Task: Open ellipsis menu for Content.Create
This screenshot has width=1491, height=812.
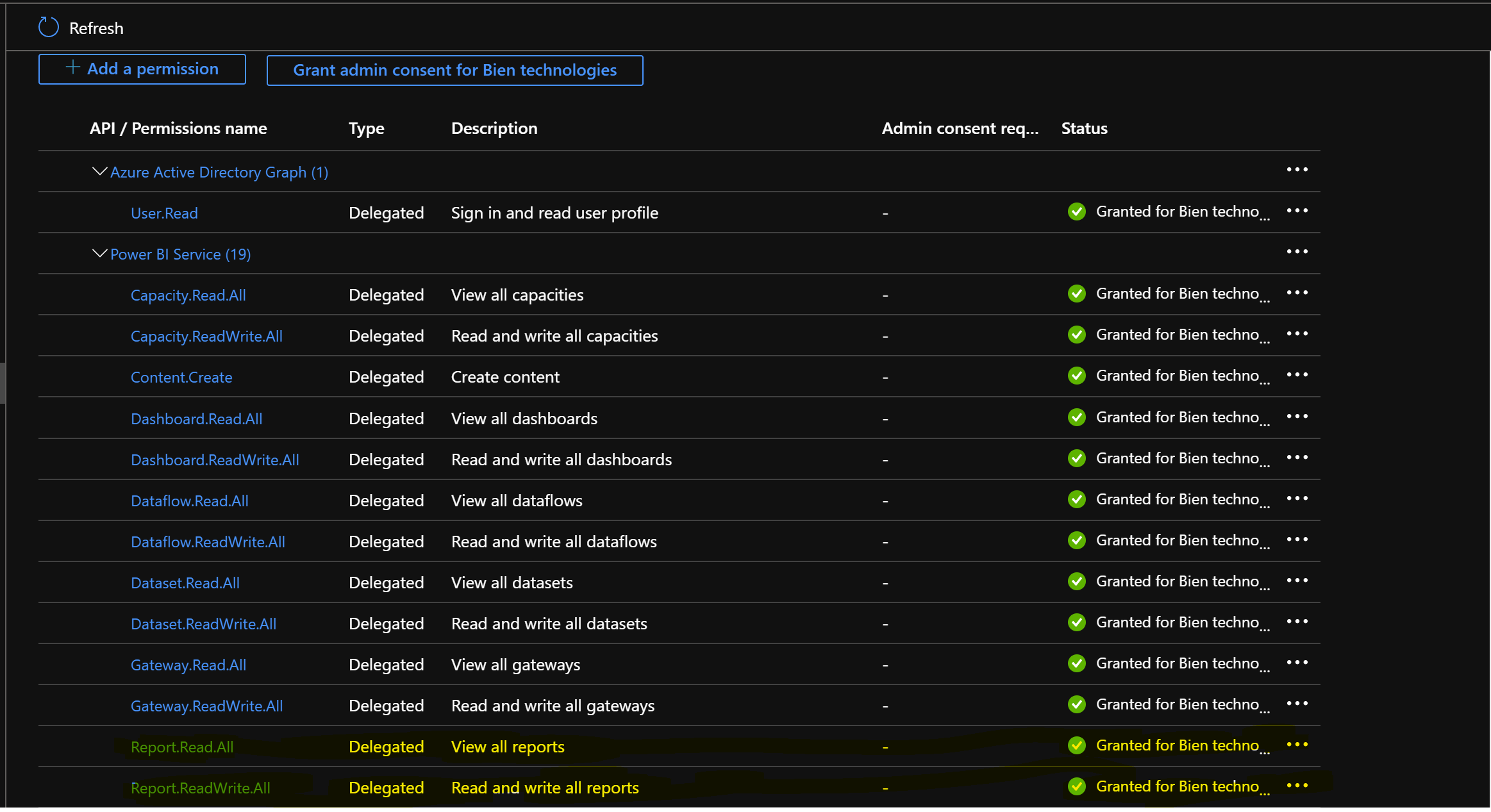Action: [x=1297, y=375]
